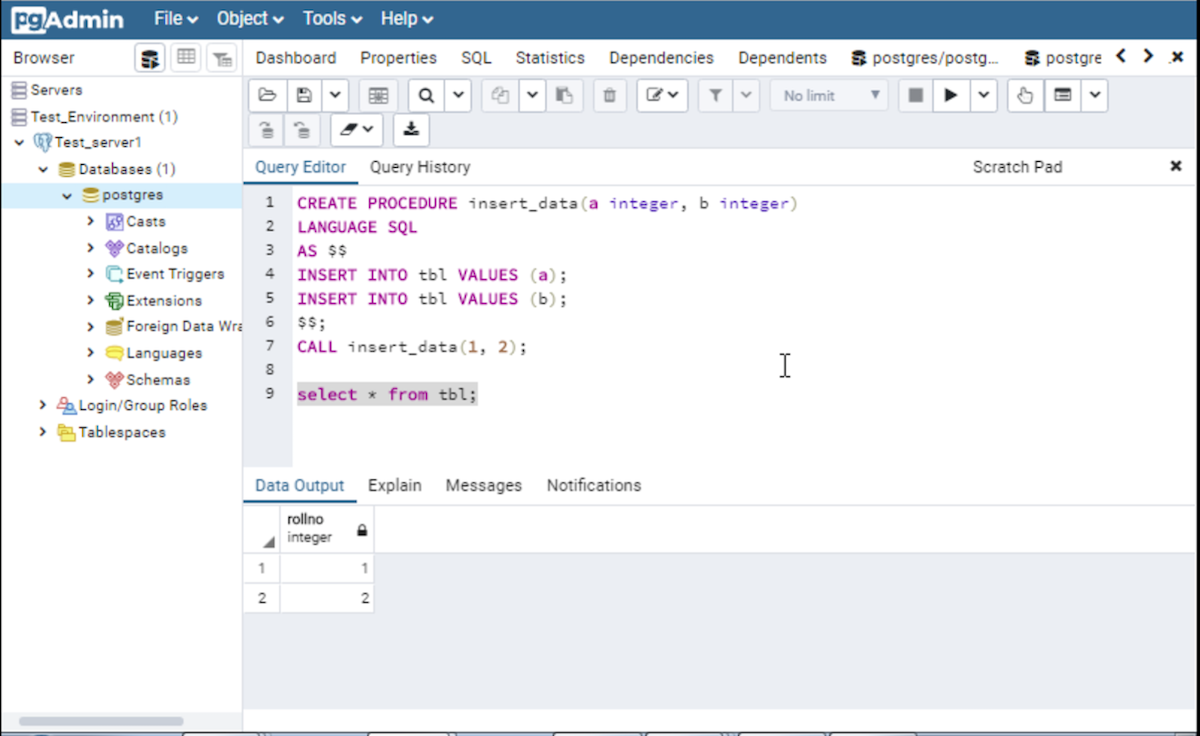The height and width of the screenshot is (736, 1200).
Task: Click the Delete trash icon
Action: [609, 96]
